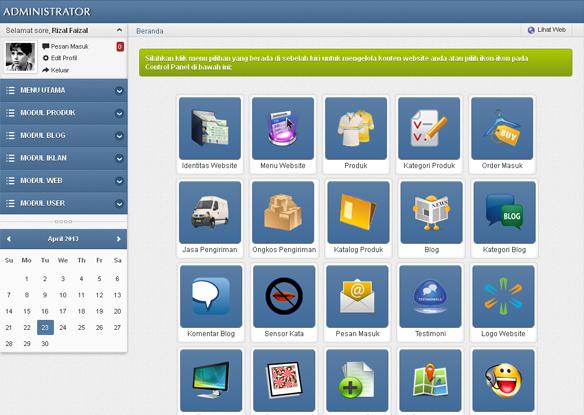
Task: Open the Logo Website icon
Action: (503, 297)
